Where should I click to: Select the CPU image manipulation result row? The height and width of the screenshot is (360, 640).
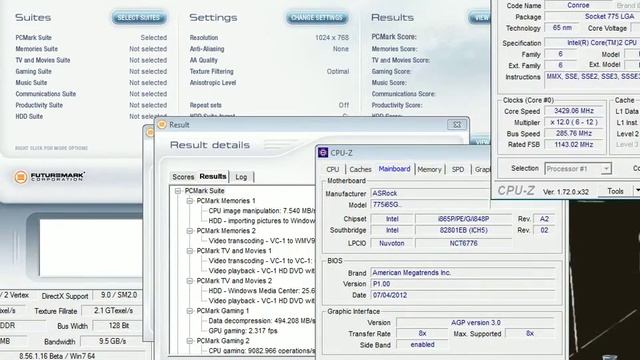[x=262, y=211]
